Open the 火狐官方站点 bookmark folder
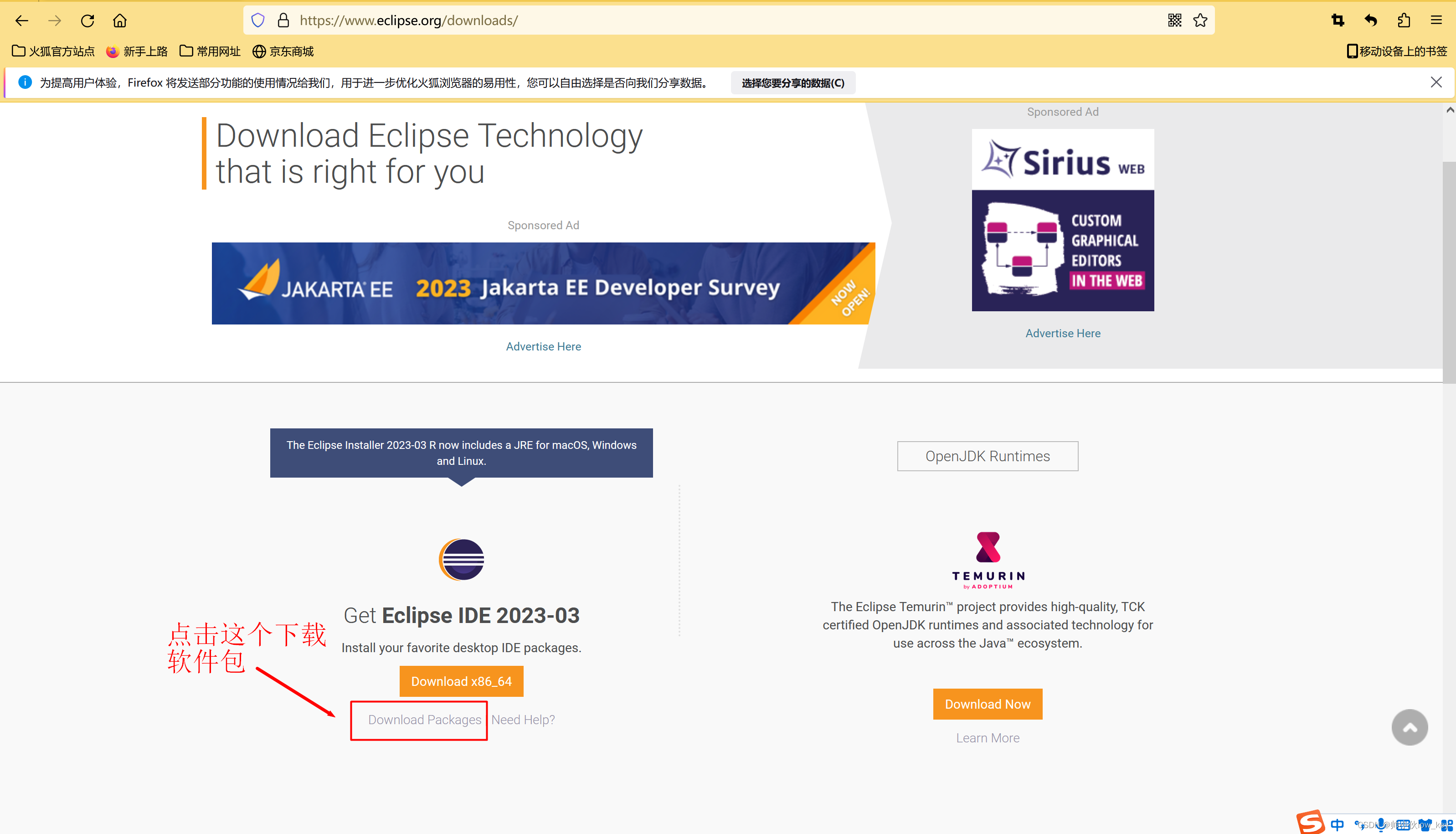Image resolution: width=1456 pixels, height=834 pixels. (53, 51)
